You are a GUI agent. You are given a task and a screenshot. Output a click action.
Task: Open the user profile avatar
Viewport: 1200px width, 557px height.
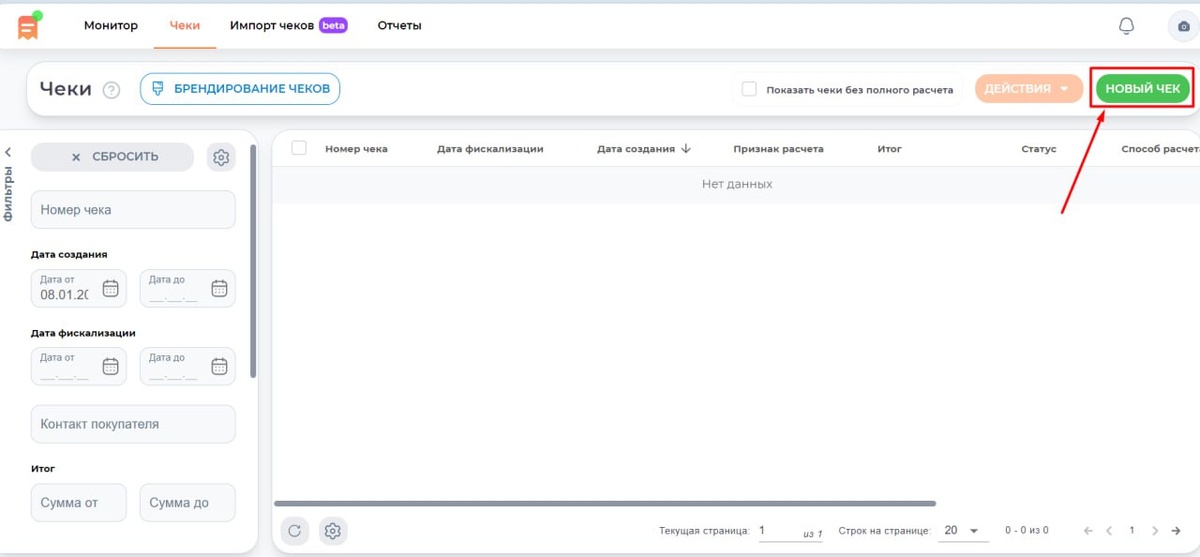tap(1184, 26)
